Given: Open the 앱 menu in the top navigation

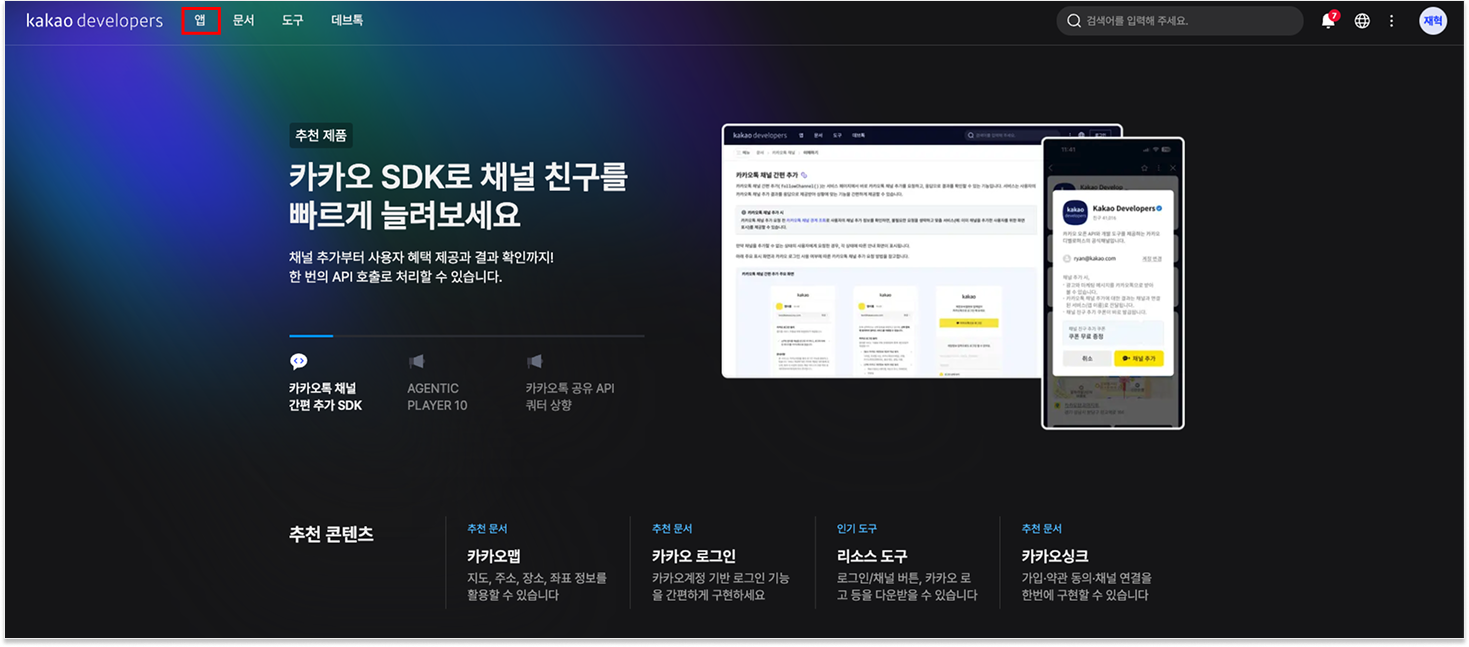Looking at the screenshot, I should tap(201, 20).
